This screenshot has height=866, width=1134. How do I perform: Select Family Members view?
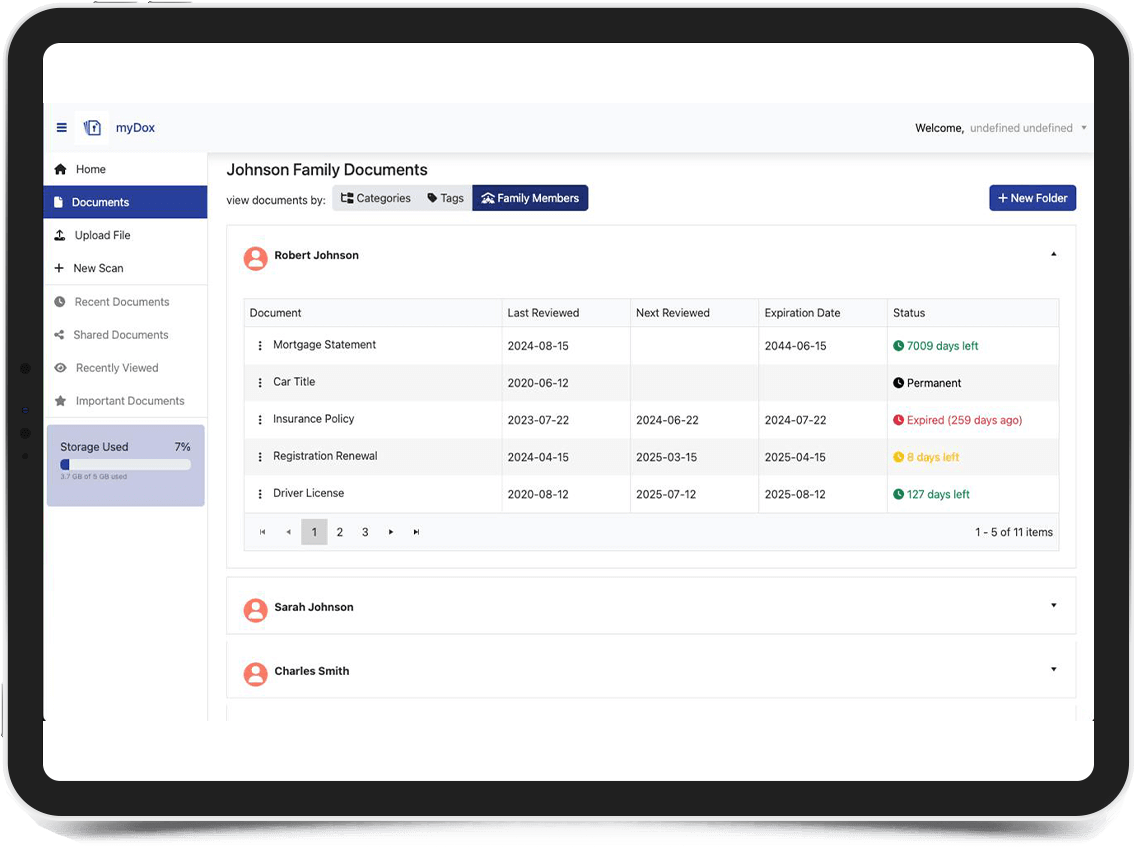tap(530, 198)
